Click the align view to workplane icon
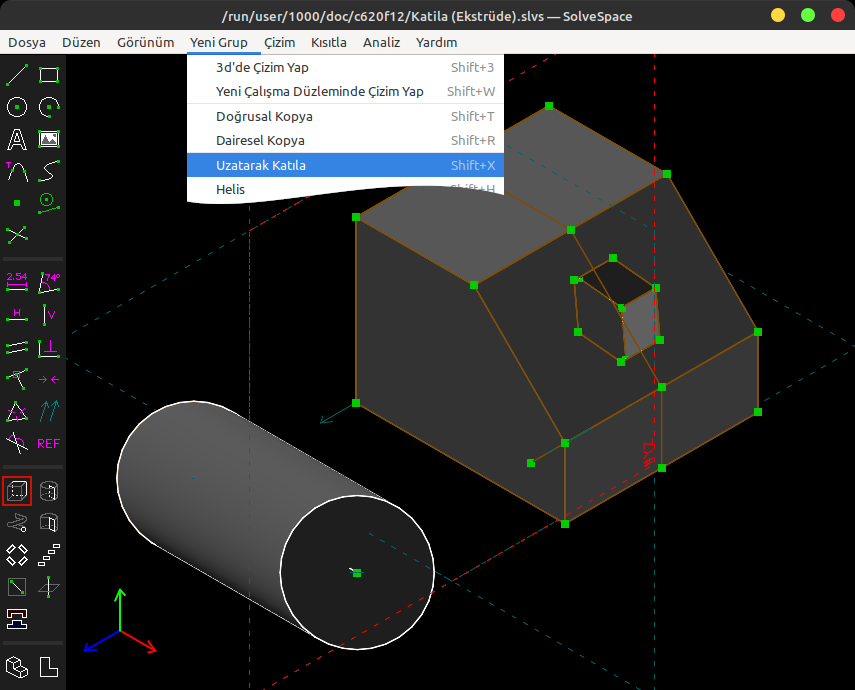This screenshot has height=690, width=855. click(x=49, y=667)
